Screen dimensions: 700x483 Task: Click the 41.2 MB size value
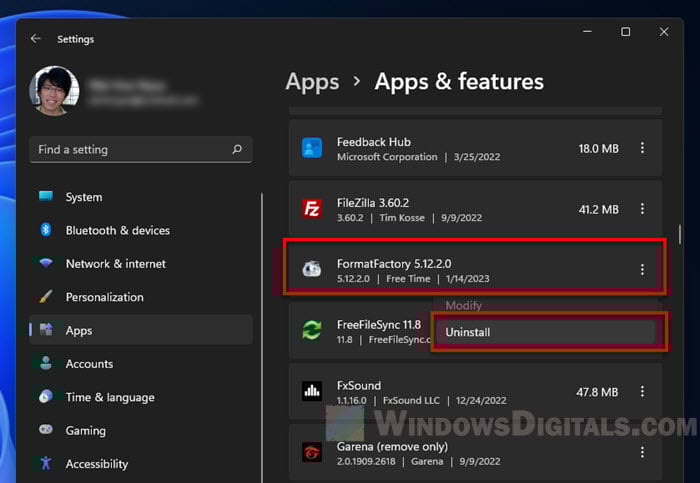pos(599,209)
